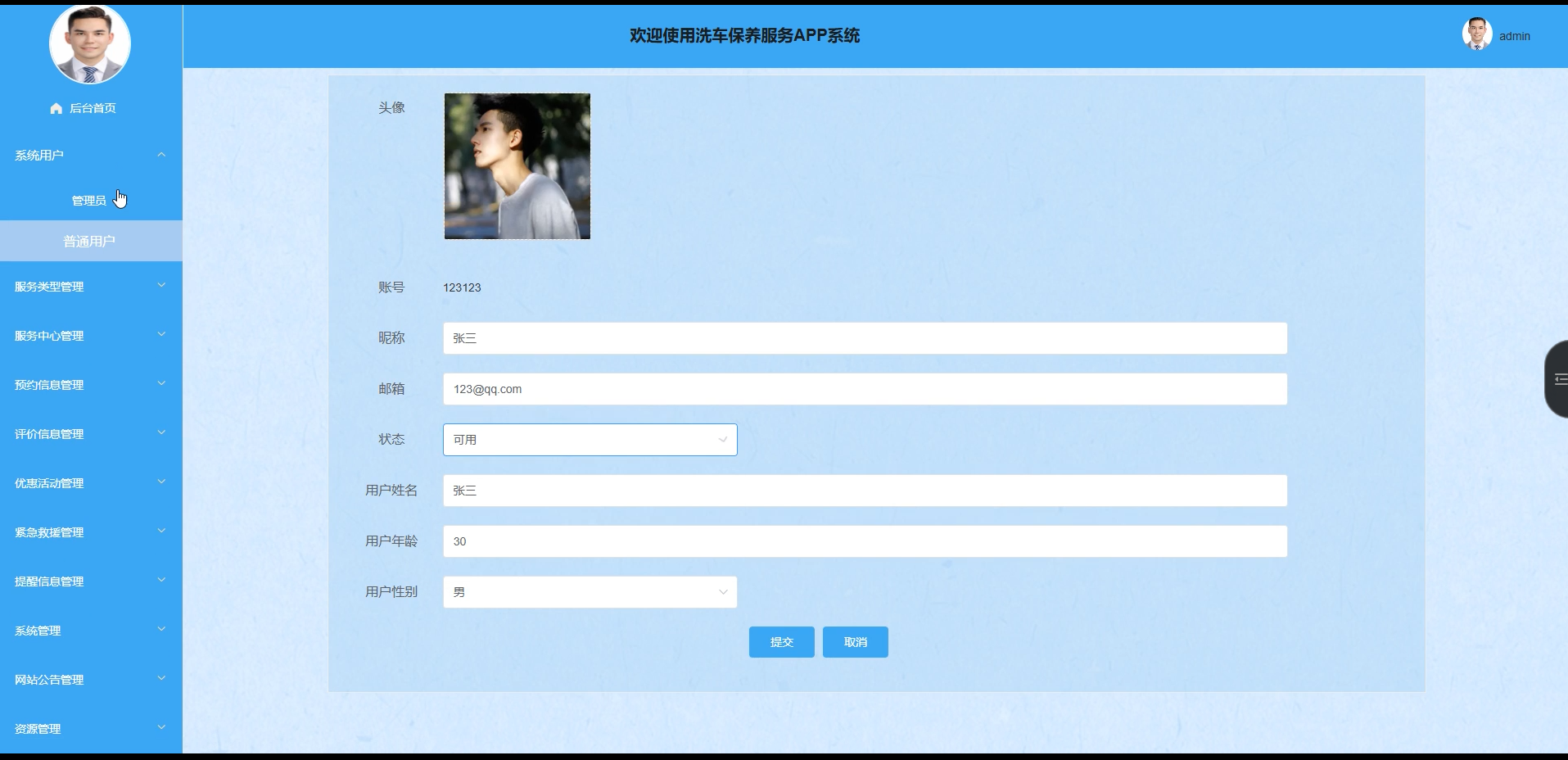Click the home icon beside 后台首页
This screenshot has width=1568, height=760.
coord(56,108)
